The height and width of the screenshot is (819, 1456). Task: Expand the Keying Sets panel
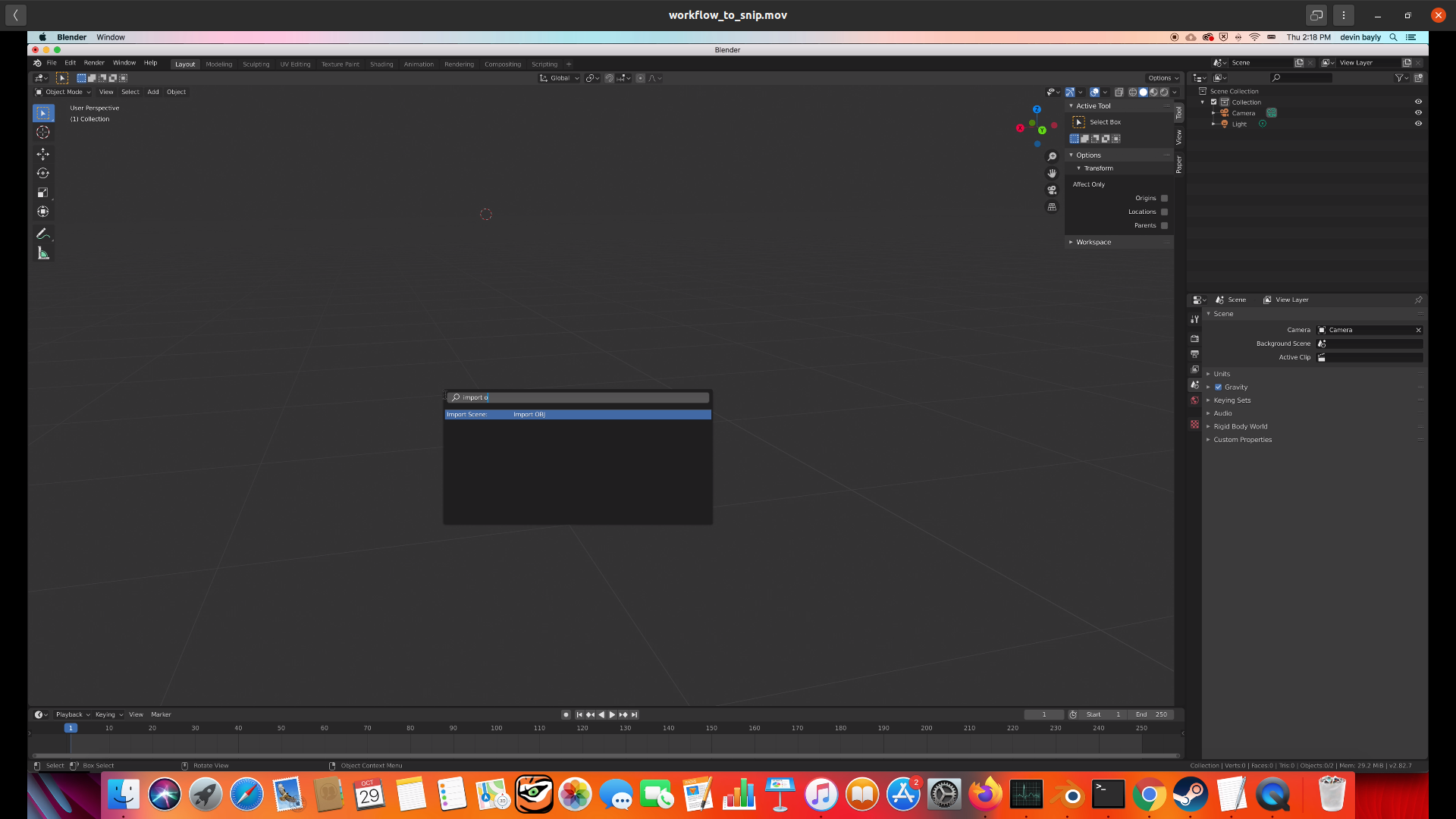[x=1232, y=400]
